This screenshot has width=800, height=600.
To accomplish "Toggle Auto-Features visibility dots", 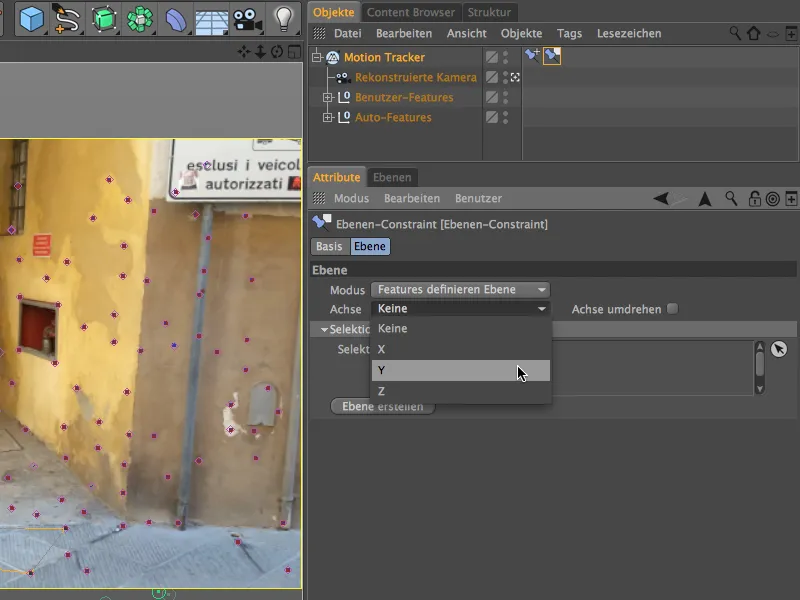I will pos(506,117).
